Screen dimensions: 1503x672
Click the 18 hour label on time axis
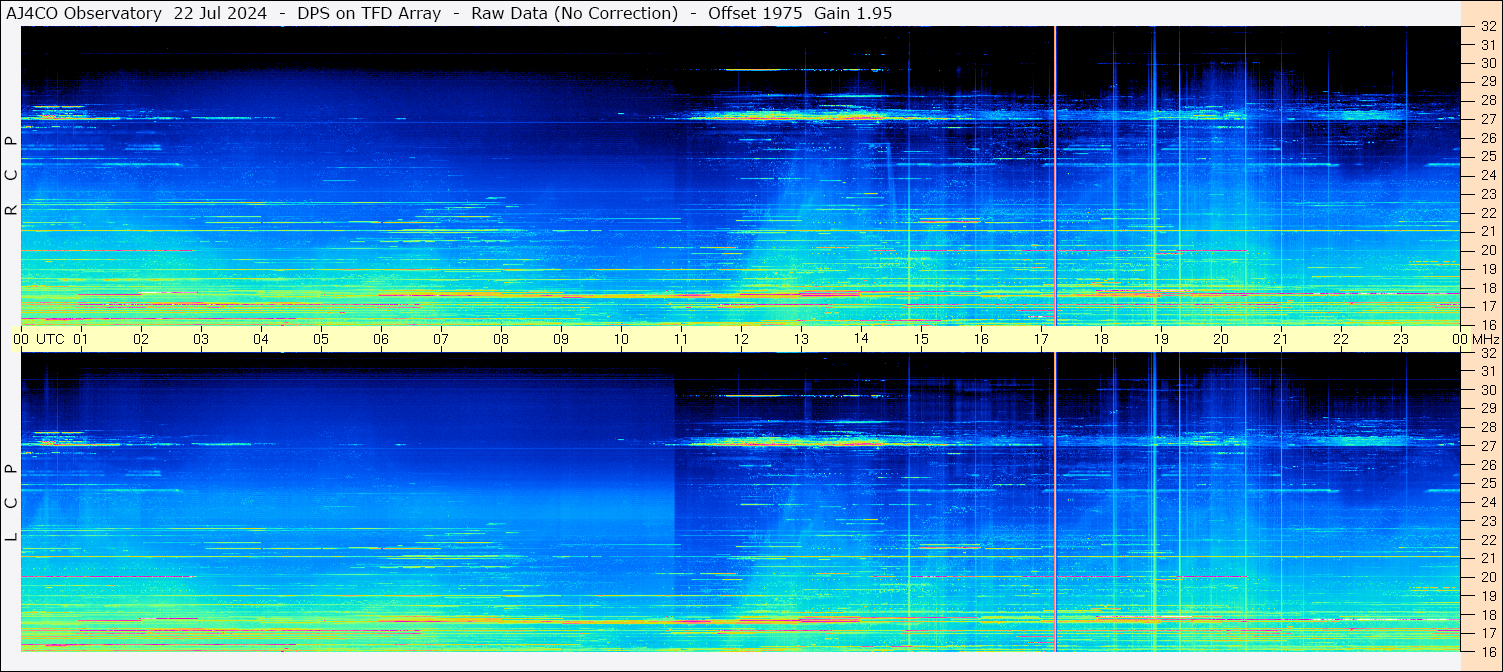(1101, 339)
